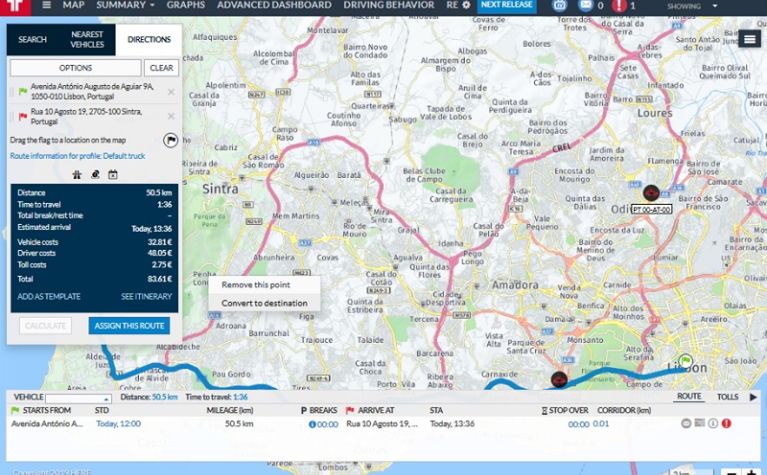Click the euro toll costs icon
This screenshot has width=767, height=475.
pos(95,175)
